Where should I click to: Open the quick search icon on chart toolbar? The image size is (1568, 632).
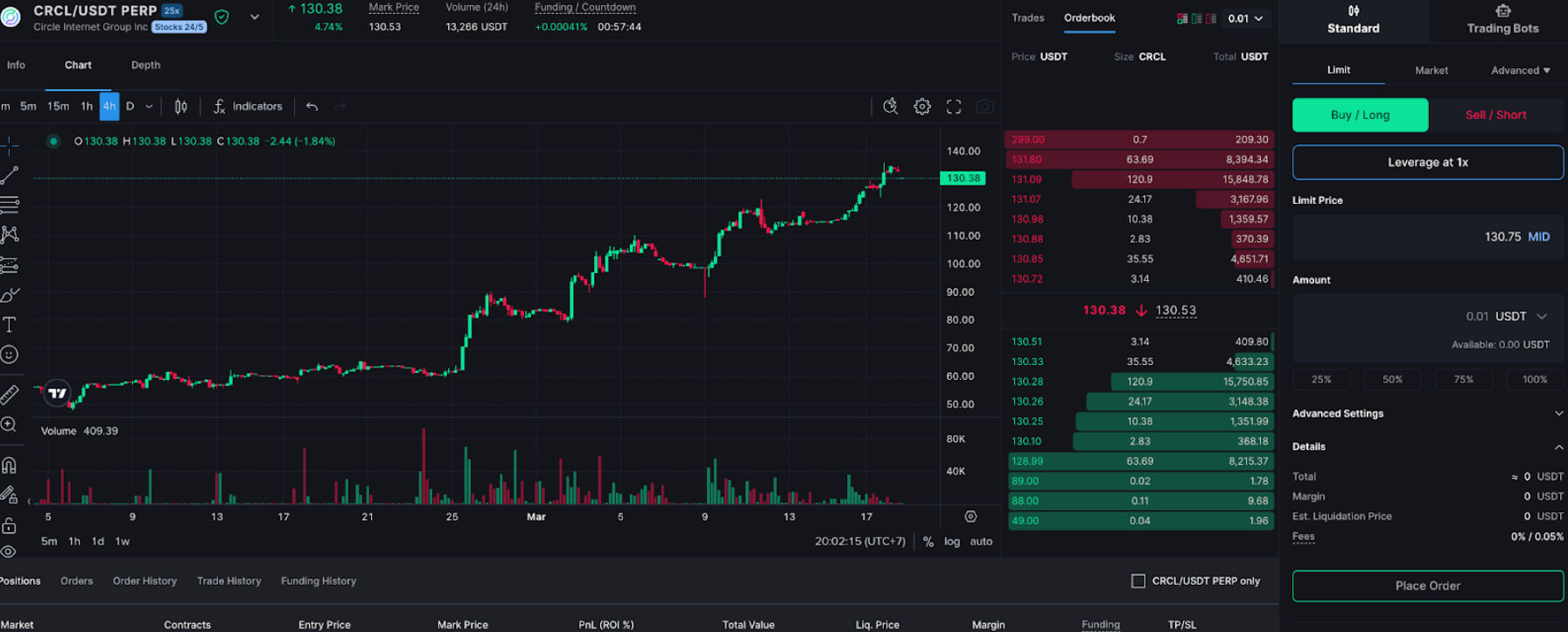point(891,106)
